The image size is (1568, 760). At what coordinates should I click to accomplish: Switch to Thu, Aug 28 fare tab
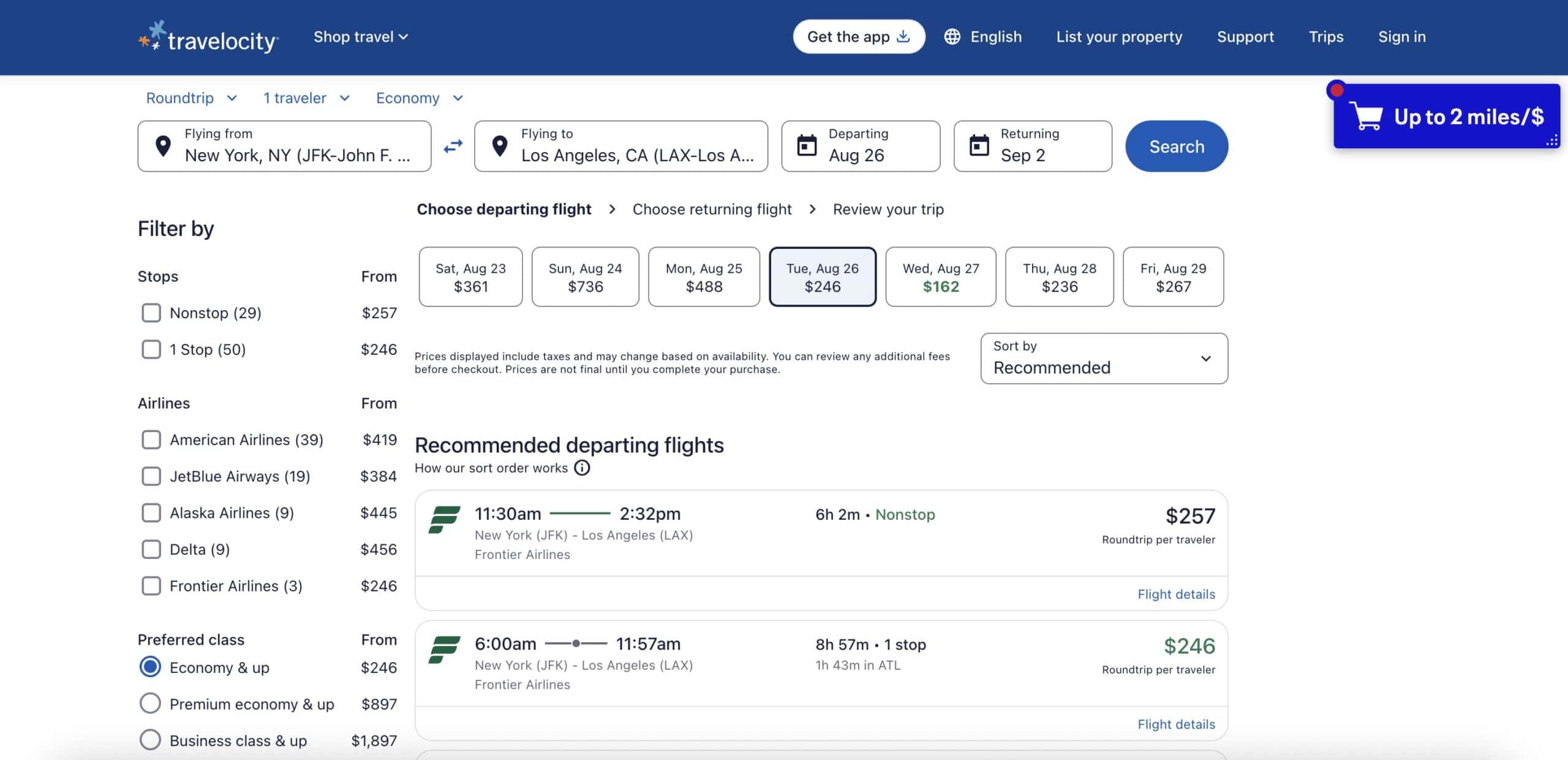coord(1059,277)
